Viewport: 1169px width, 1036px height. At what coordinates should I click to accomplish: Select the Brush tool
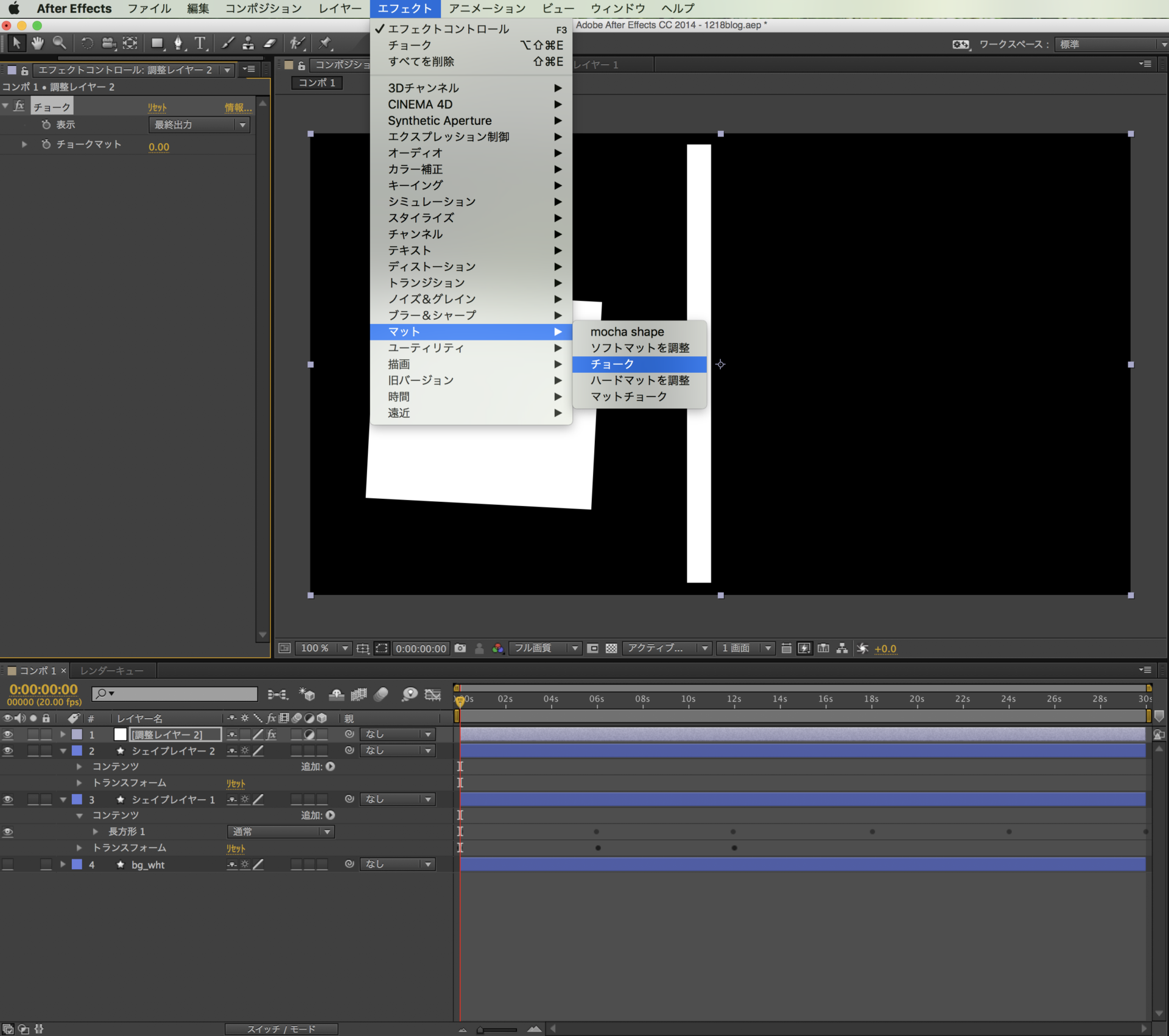tap(227, 43)
